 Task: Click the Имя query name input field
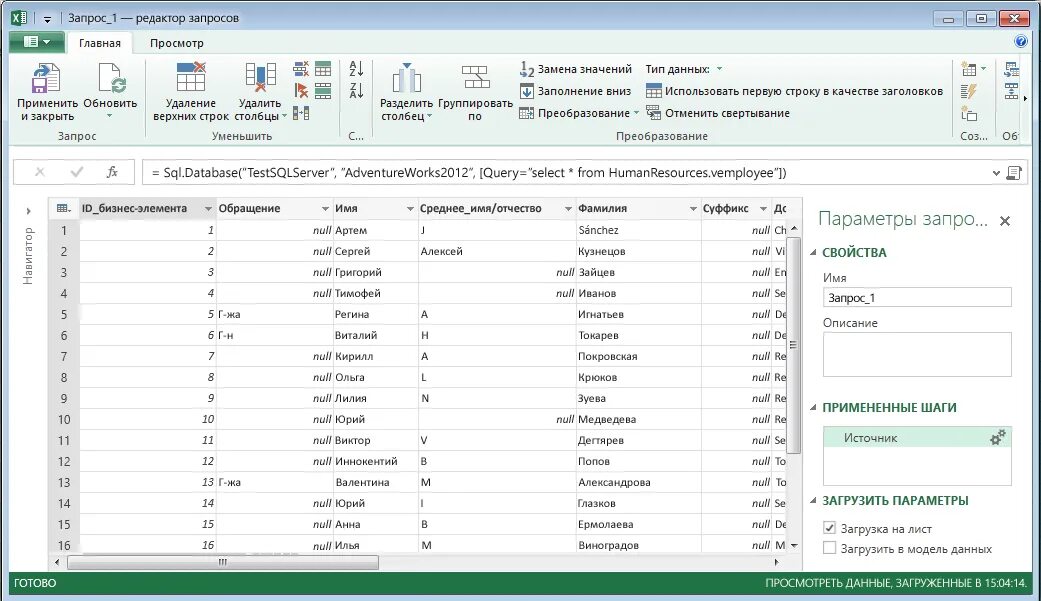coord(917,298)
